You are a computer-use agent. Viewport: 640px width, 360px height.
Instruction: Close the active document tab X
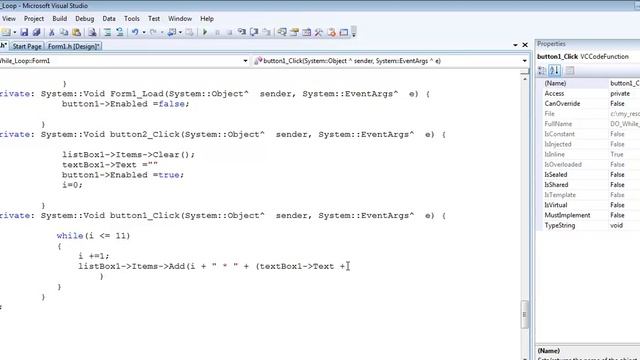pos(525,45)
